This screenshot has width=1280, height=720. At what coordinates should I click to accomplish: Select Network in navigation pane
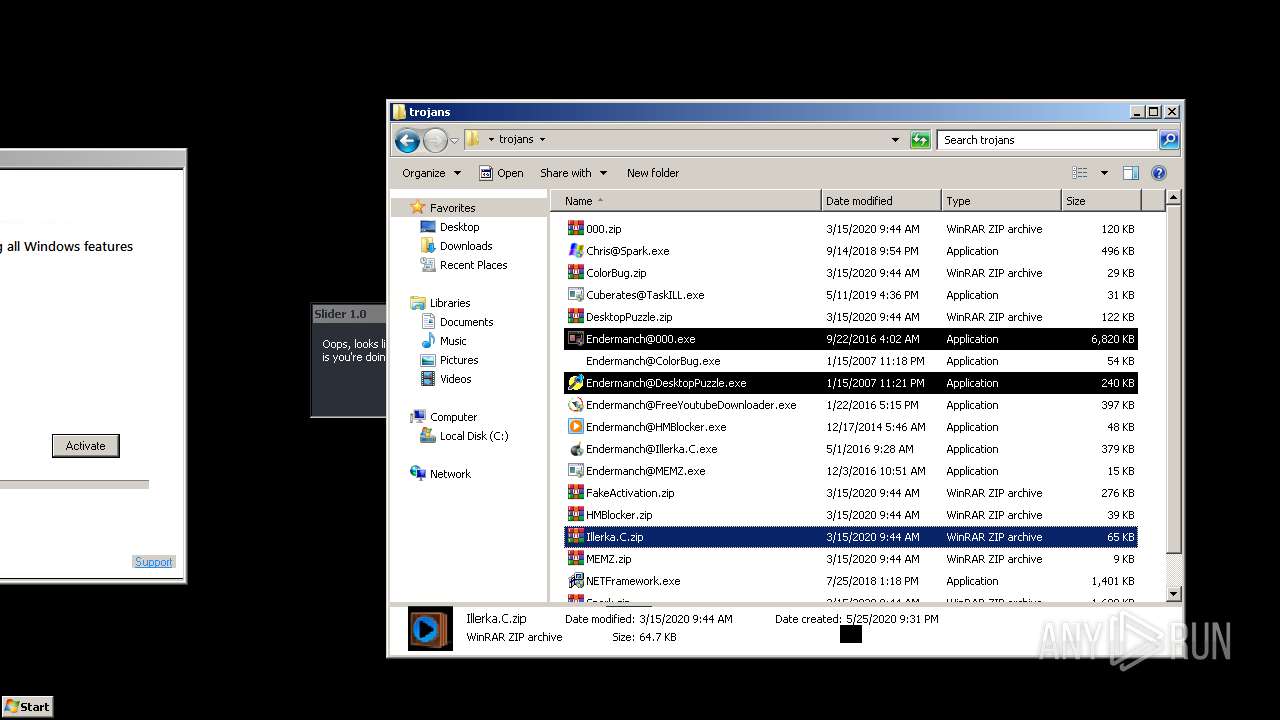[450, 474]
